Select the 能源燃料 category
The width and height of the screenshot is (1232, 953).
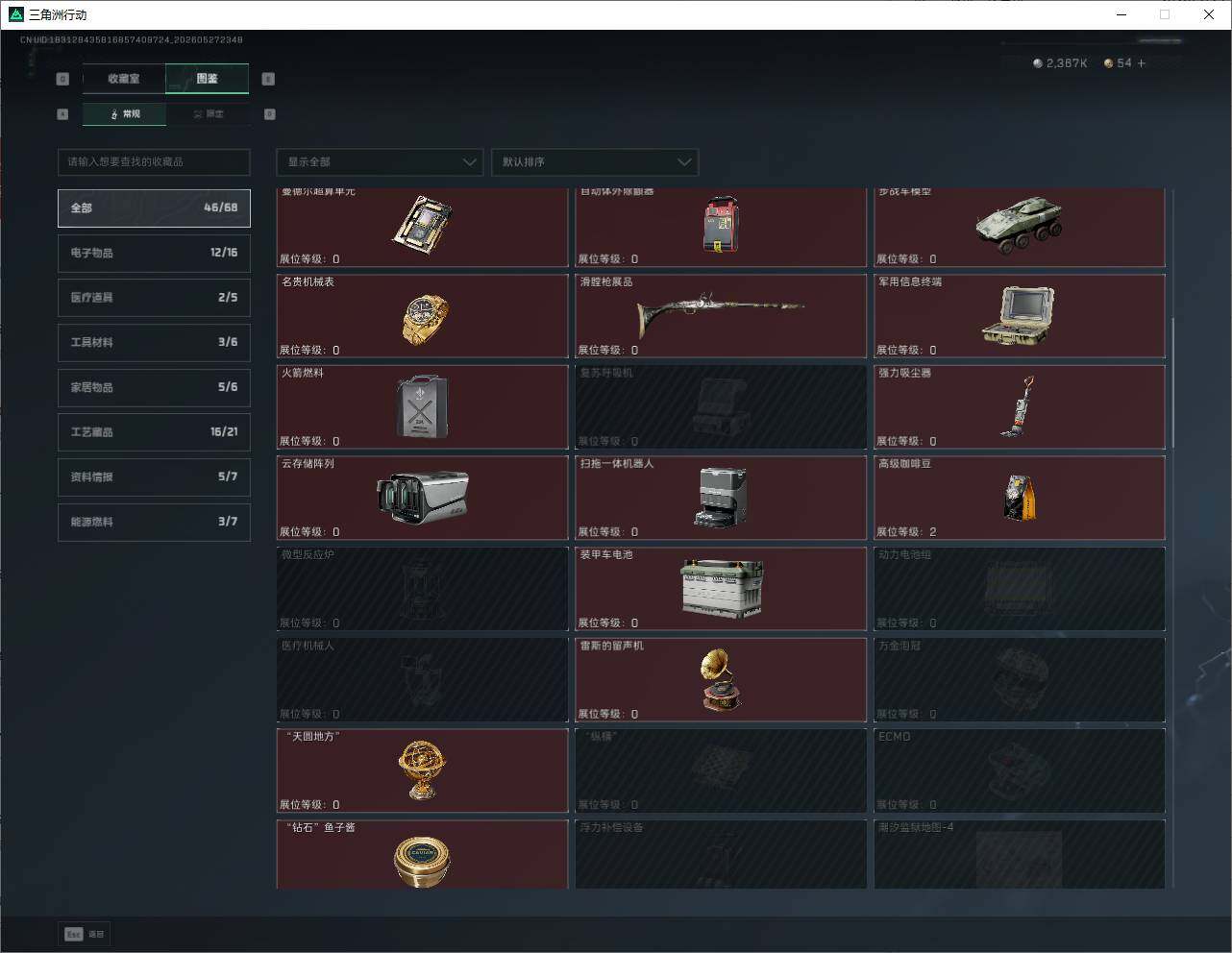point(154,522)
